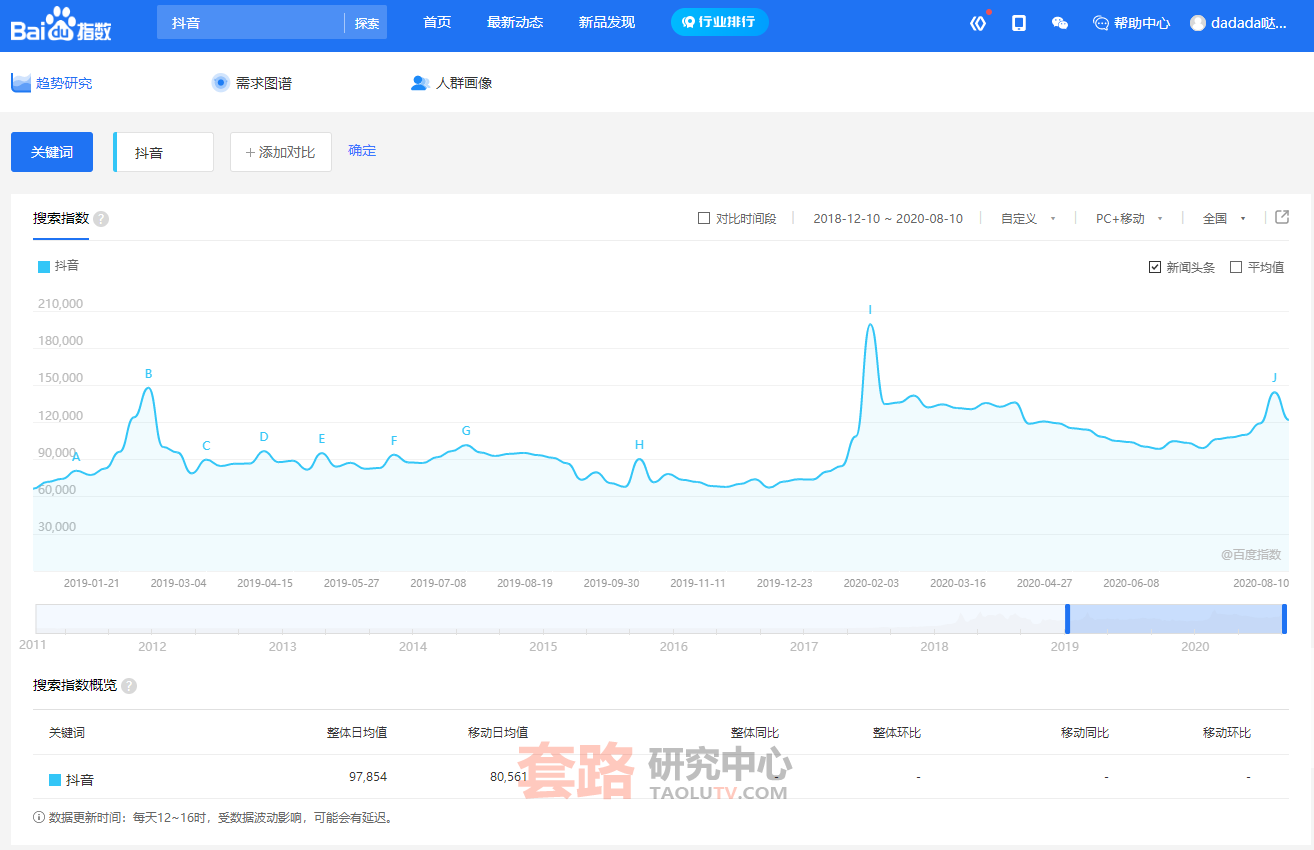Click news marker J on the chart
This screenshot has height=850, width=1314.
point(1274,378)
